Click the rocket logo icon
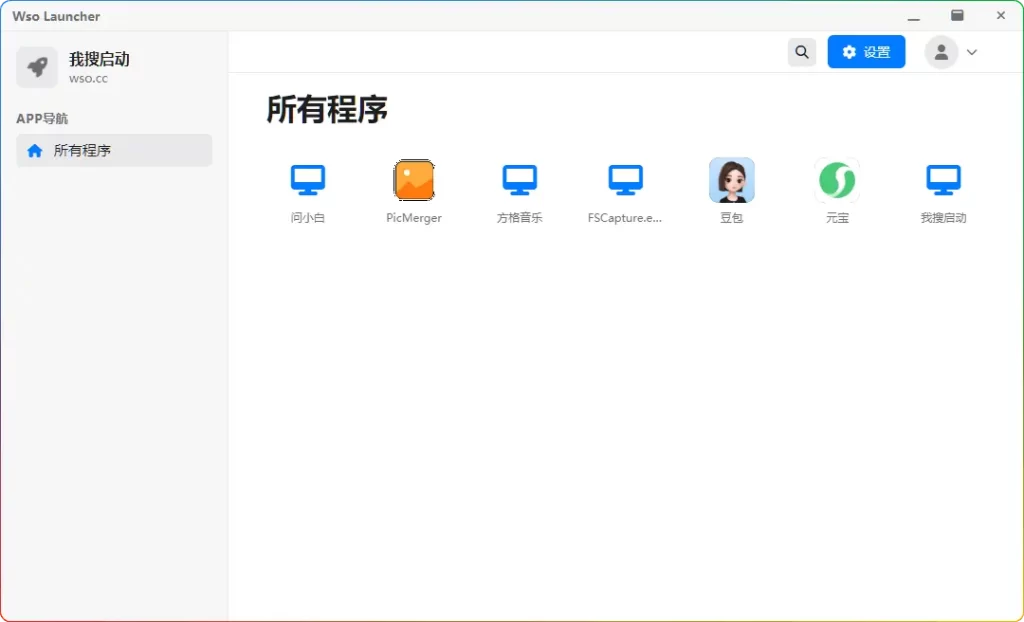1024x622 pixels. (x=37, y=67)
